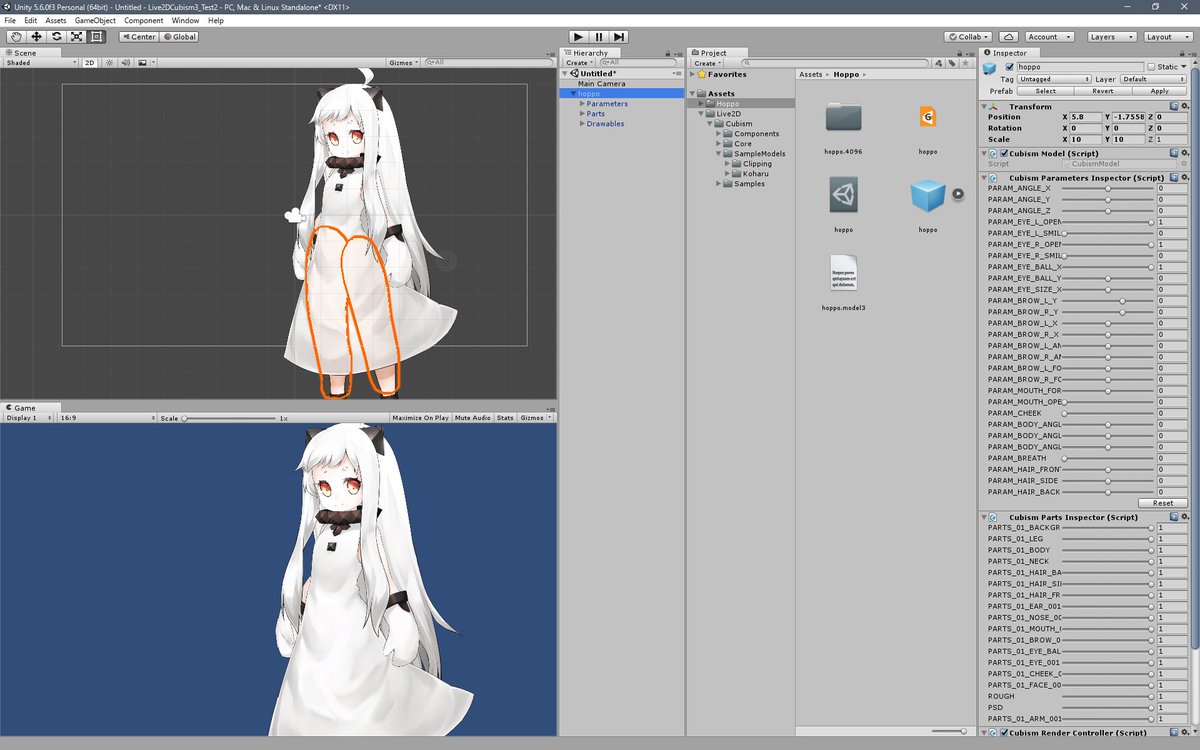
Task: Open Scene view Gizmos dropdown
Action: (403, 62)
